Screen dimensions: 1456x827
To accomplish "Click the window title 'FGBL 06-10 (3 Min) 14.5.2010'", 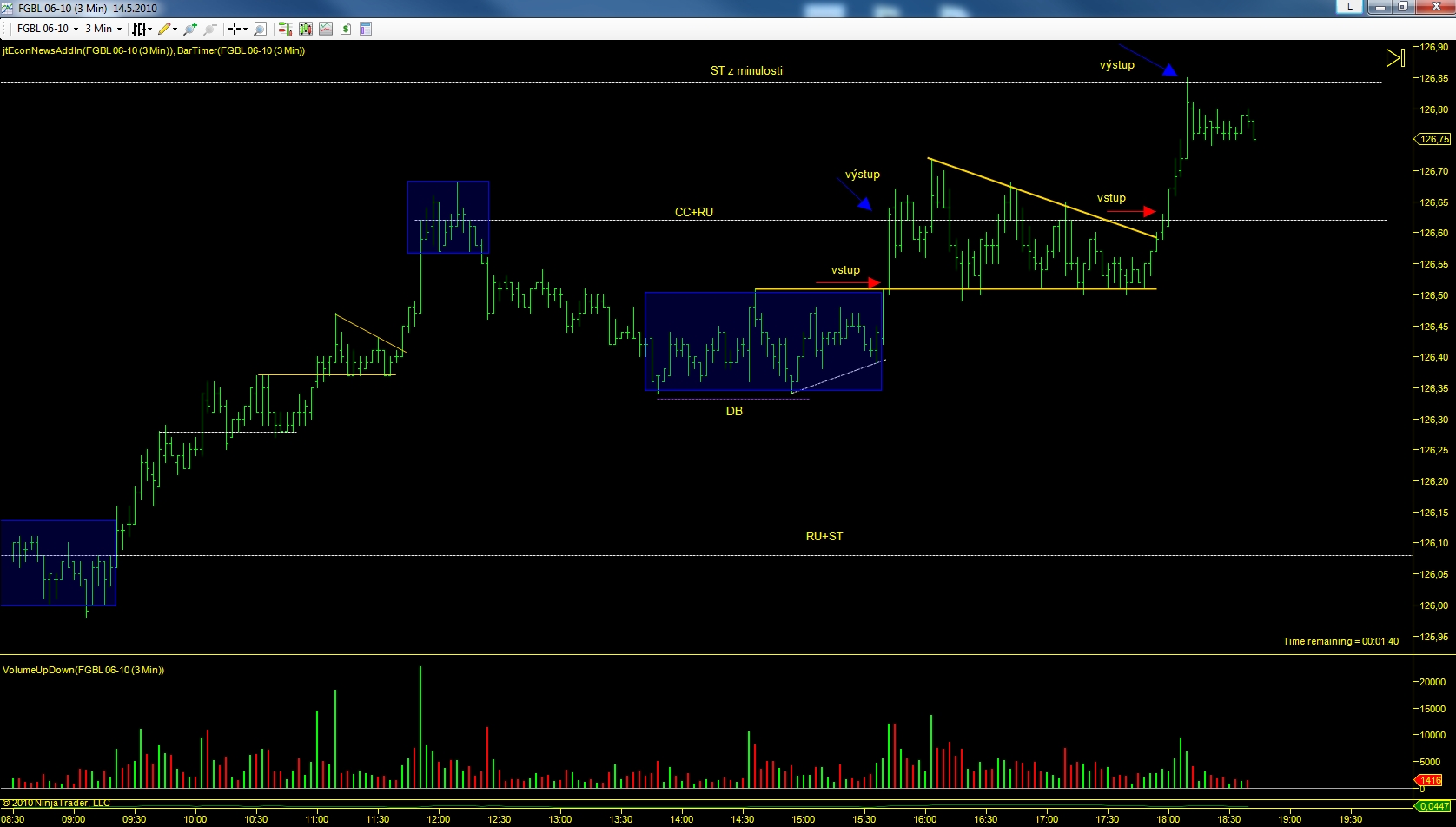I will tap(88, 8).
